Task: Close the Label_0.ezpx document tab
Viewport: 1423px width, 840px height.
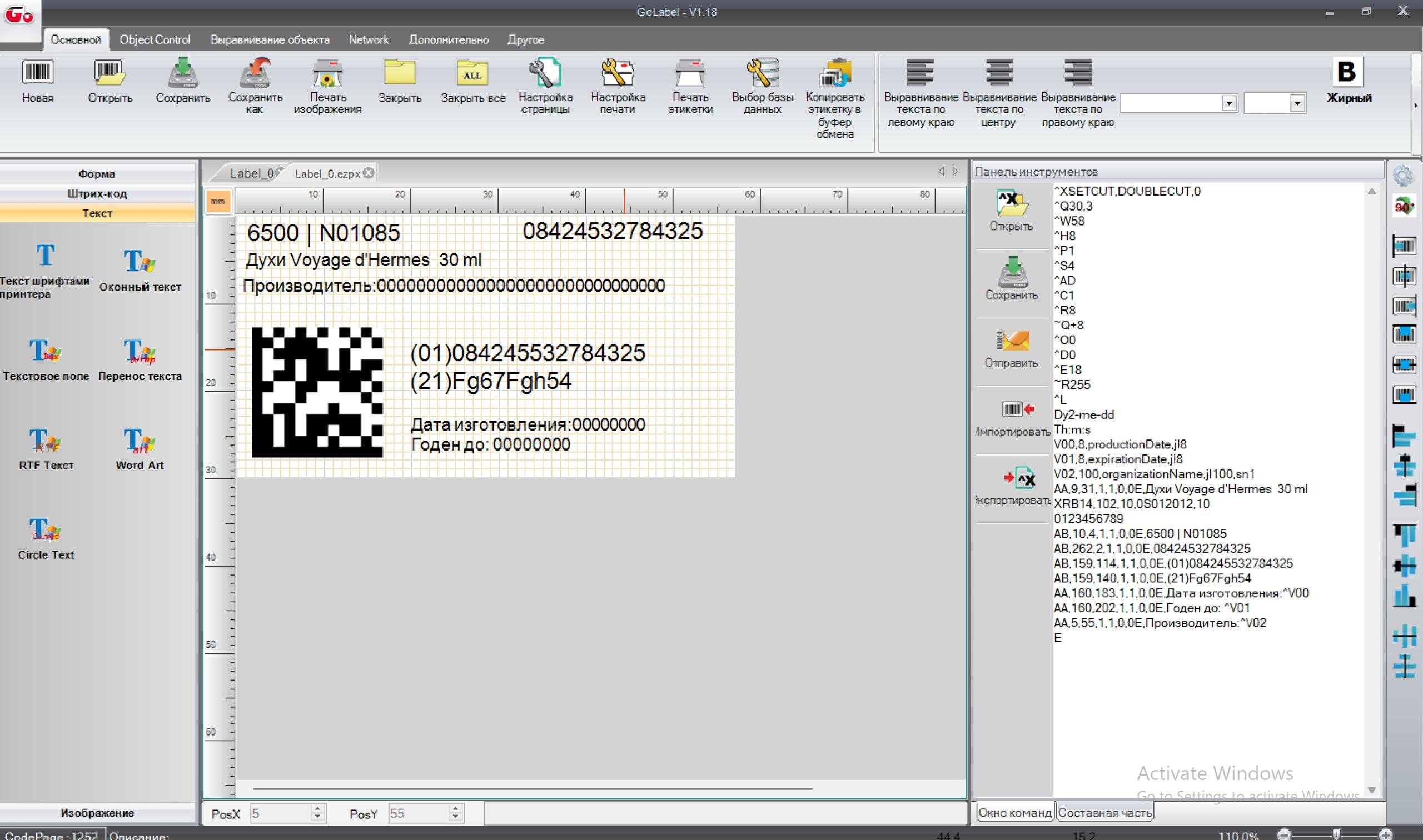Action: tap(369, 173)
